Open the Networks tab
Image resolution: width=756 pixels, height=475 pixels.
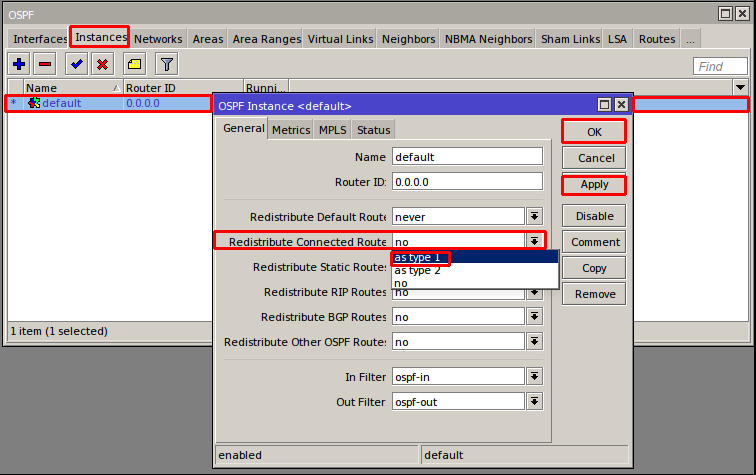(158, 39)
